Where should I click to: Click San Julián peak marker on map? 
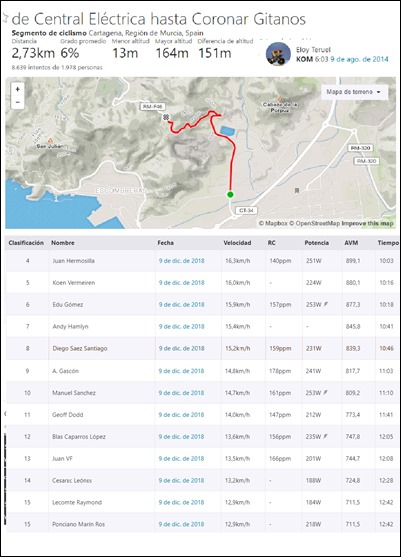[50, 140]
